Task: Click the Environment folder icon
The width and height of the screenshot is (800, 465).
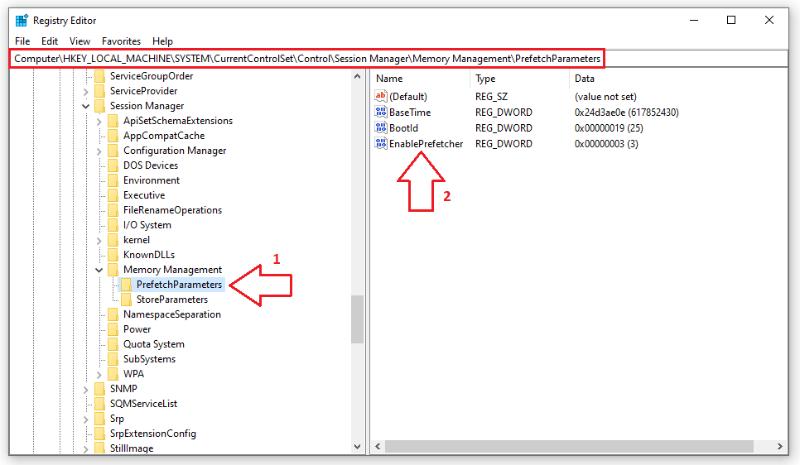Action: pos(113,180)
